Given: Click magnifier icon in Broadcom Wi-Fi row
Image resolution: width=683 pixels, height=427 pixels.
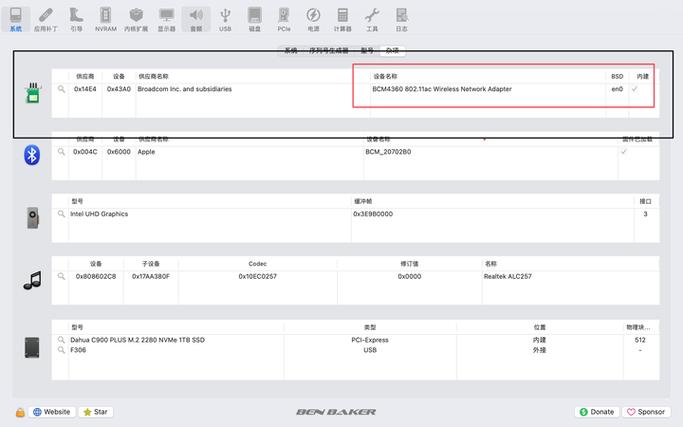Looking at the screenshot, I should [61, 89].
